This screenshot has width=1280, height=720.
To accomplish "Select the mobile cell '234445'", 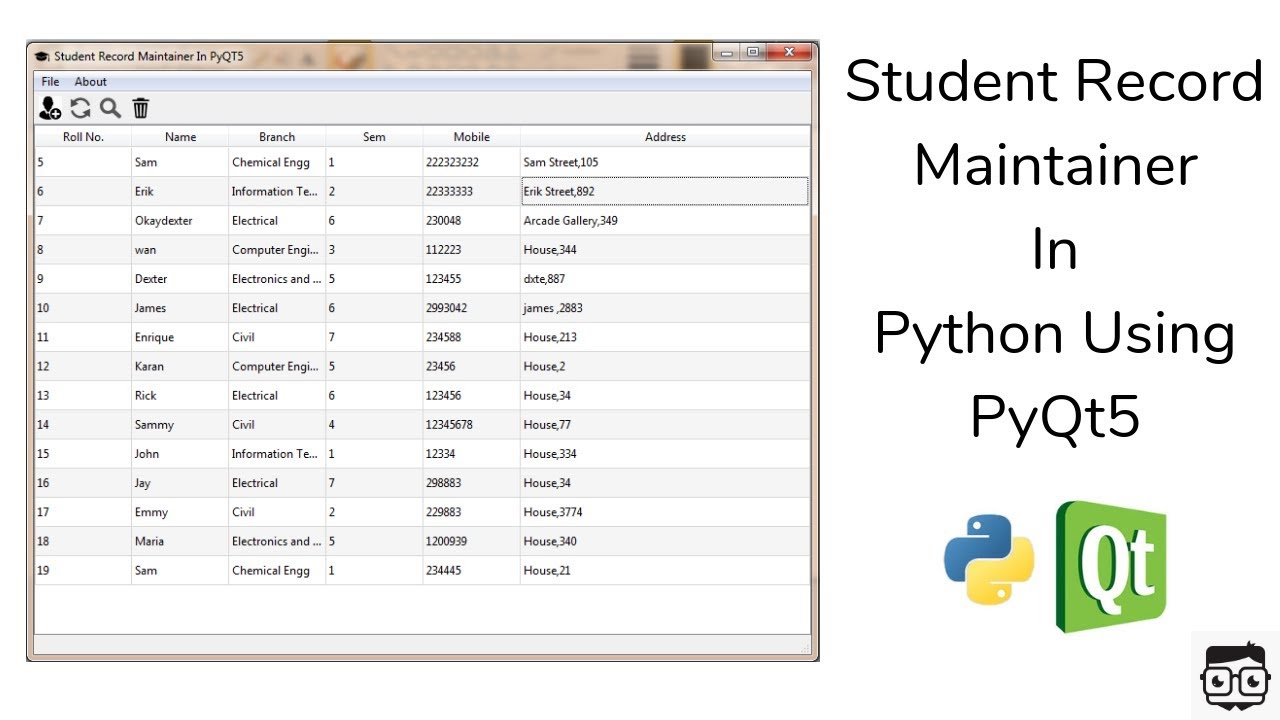I will click(471, 570).
